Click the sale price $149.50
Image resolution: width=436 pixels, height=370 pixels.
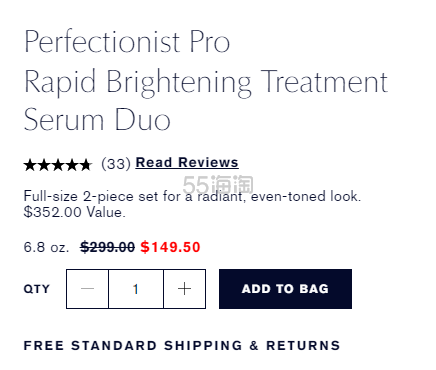pos(170,247)
